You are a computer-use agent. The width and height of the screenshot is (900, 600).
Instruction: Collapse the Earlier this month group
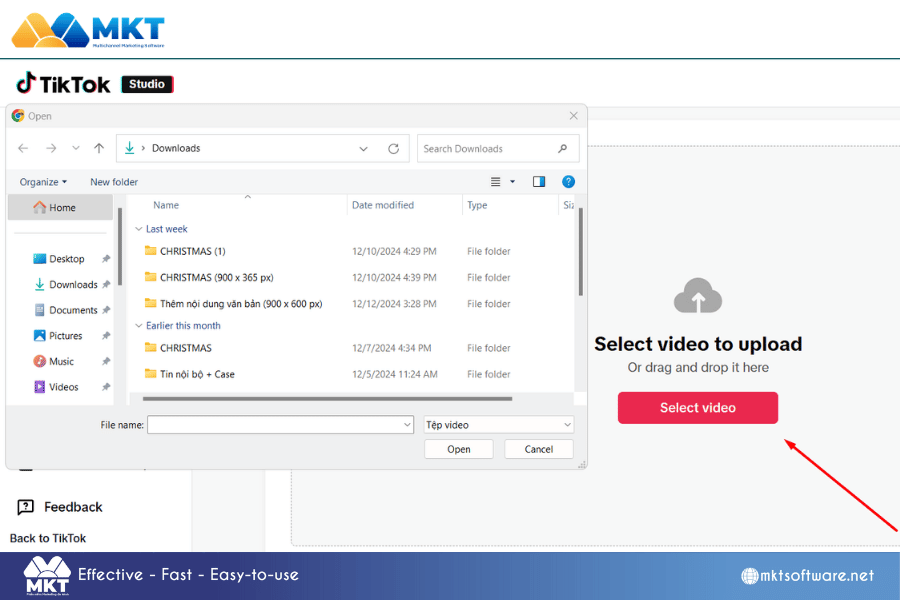138,326
